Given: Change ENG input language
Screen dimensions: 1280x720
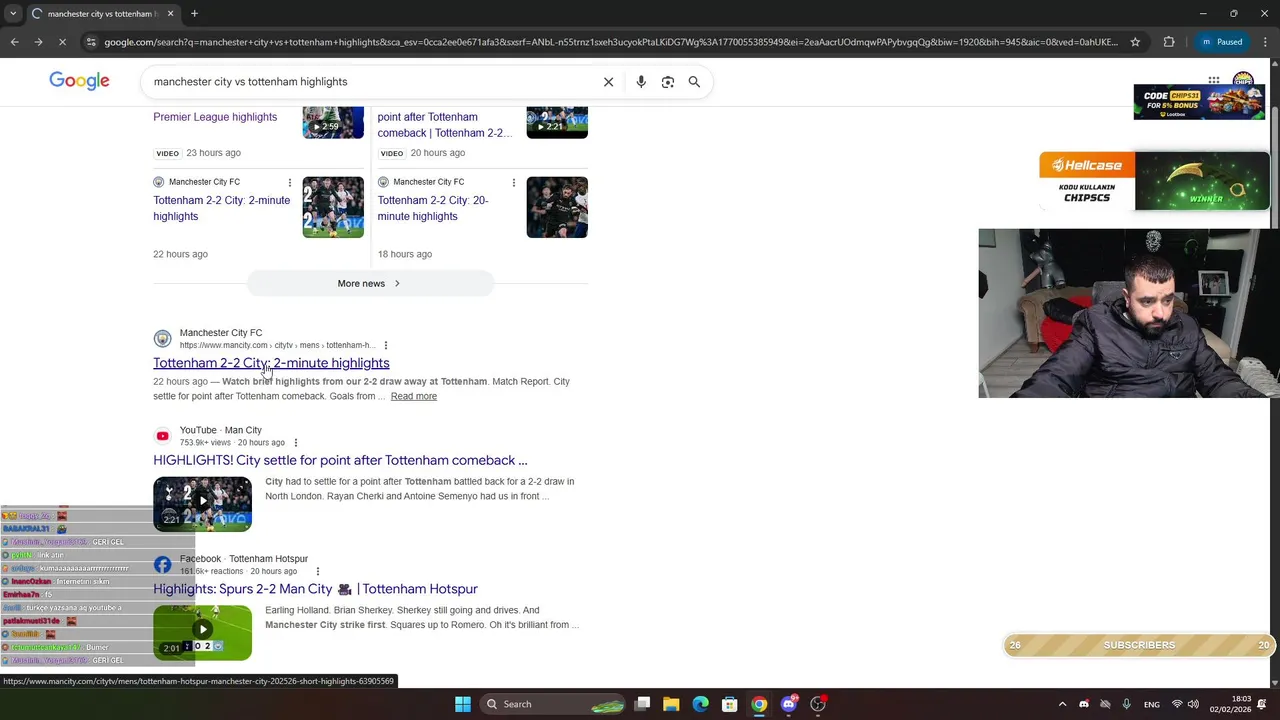Looking at the screenshot, I should click(1152, 704).
